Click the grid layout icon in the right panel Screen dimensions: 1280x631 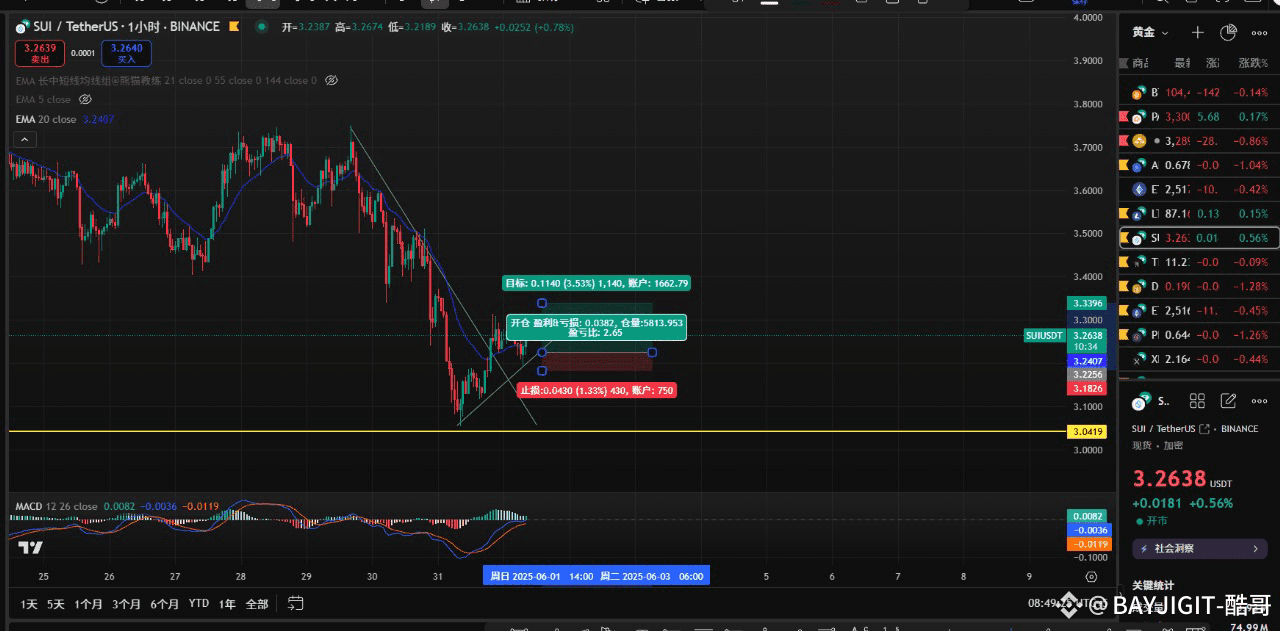pos(1197,400)
